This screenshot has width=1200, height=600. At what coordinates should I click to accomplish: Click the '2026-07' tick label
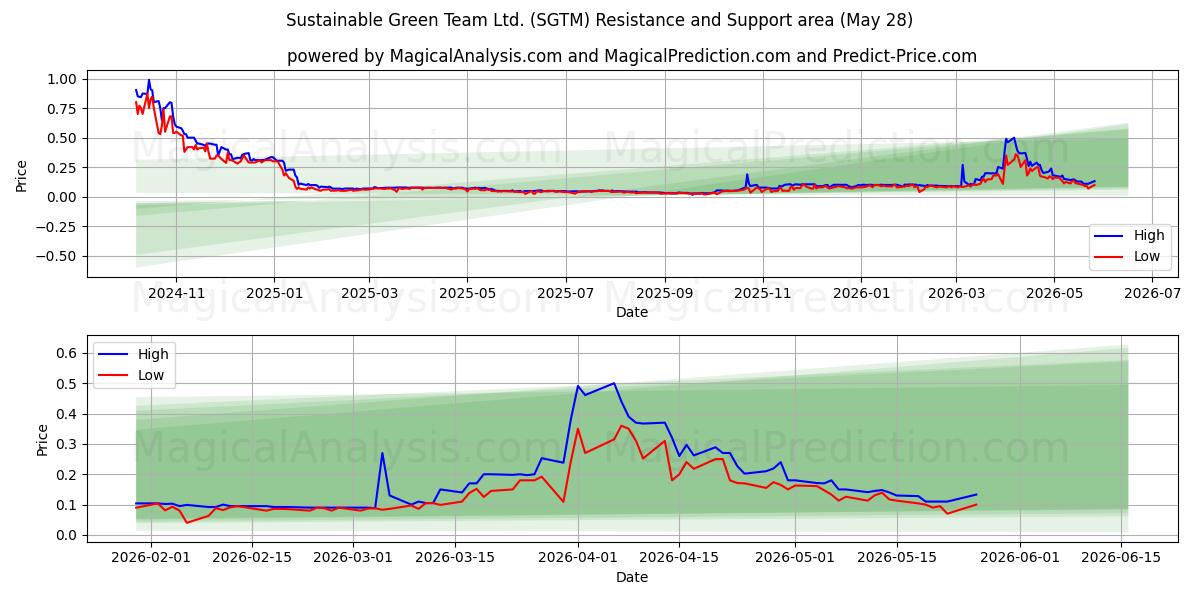[x=1152, y=293]
